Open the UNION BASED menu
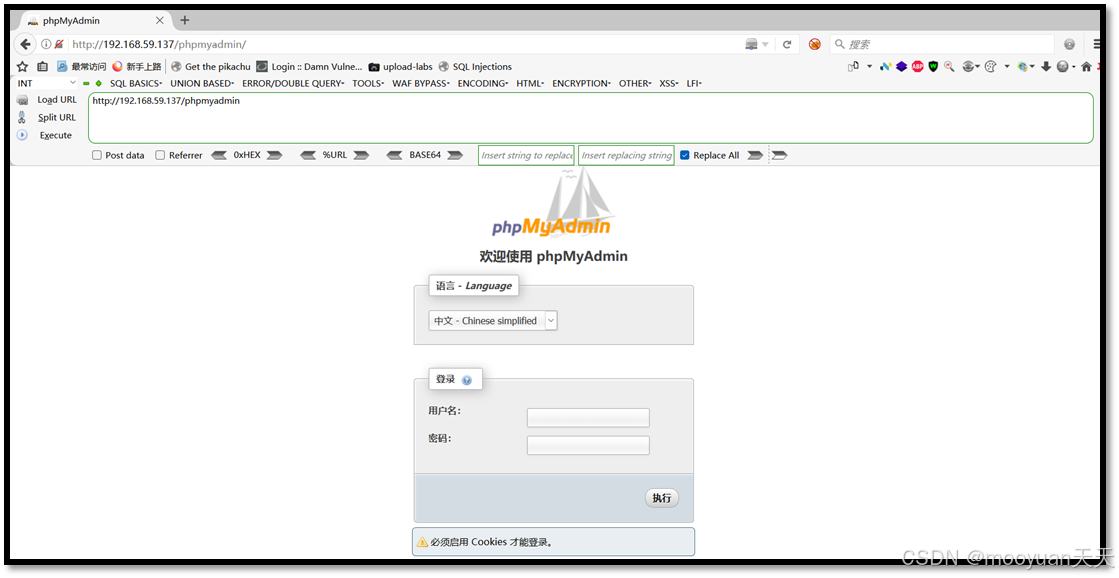This screenshot has height=578, width=1119. click(202, 83)
